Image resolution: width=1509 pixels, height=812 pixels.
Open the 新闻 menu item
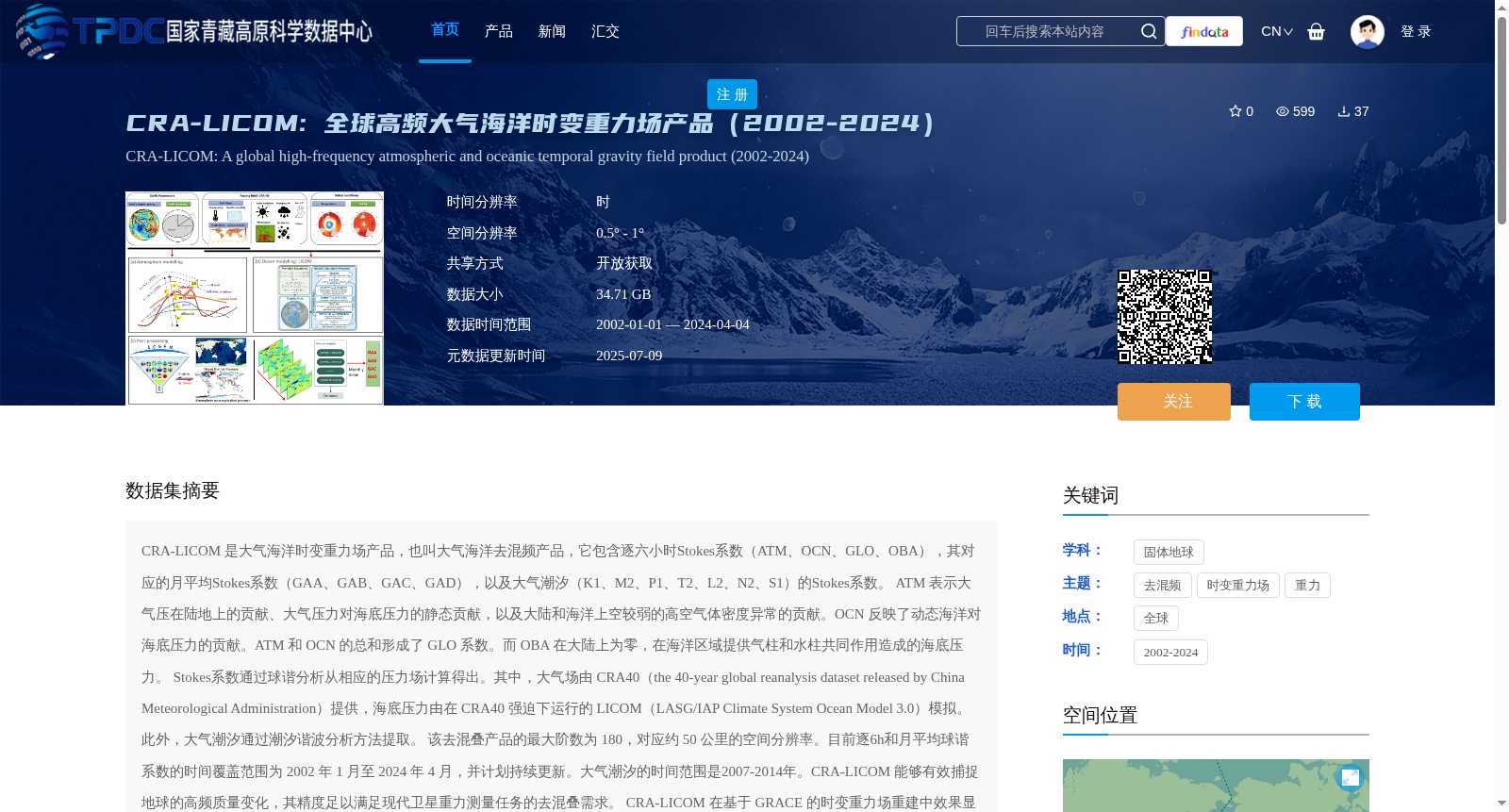552,31
